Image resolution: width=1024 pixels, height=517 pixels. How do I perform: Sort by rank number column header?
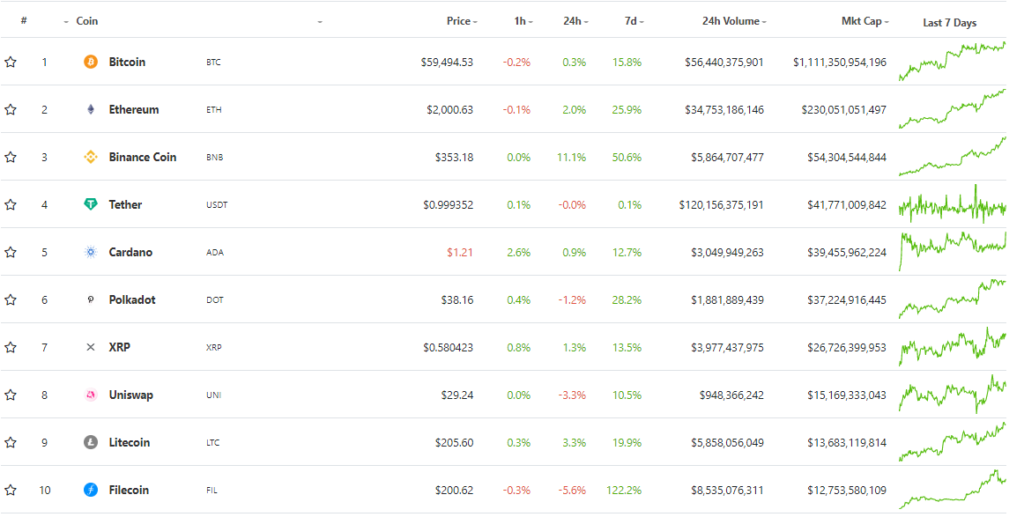tap(24, 21)
